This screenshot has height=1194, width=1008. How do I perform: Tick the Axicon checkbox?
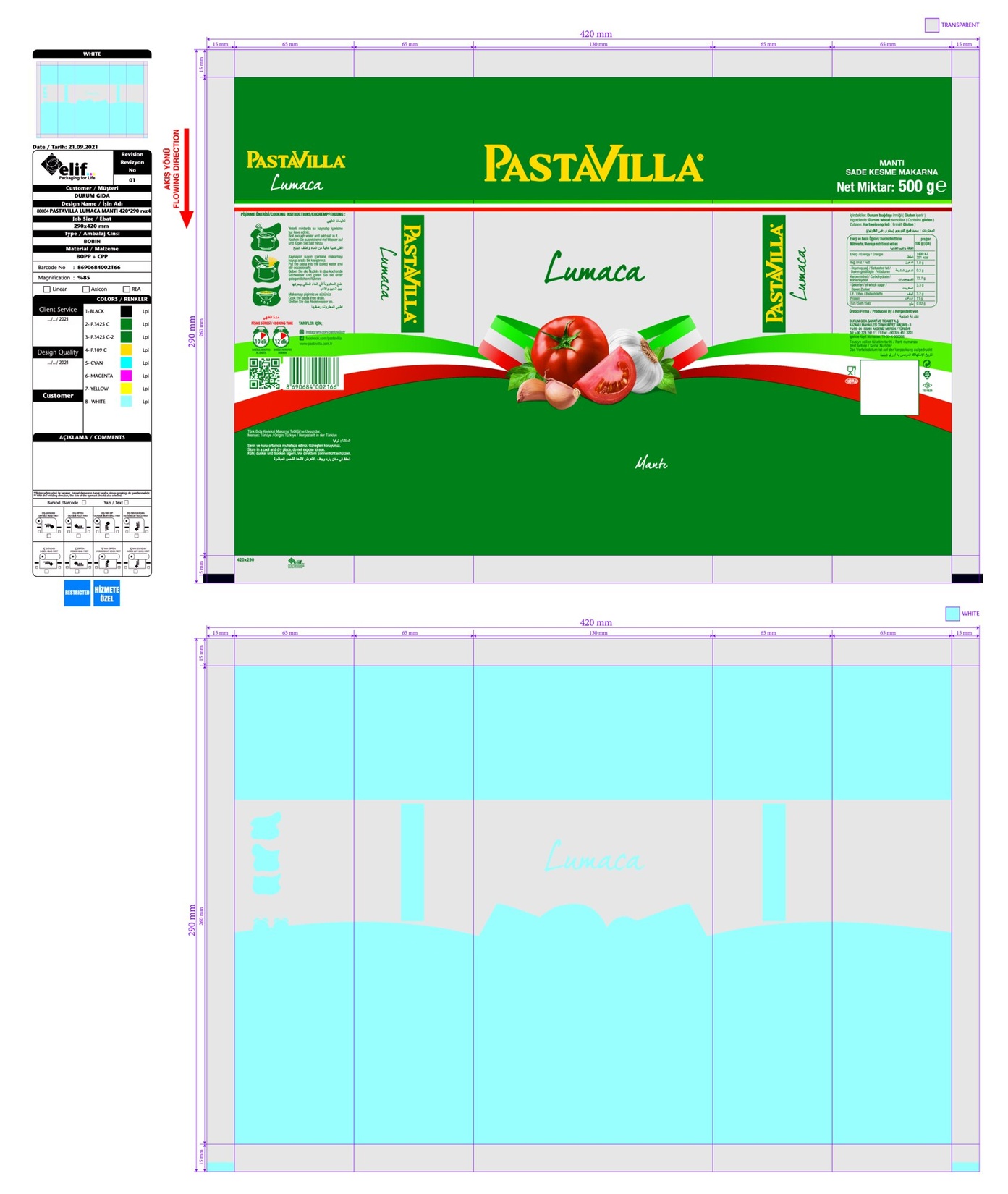[86, 289]
